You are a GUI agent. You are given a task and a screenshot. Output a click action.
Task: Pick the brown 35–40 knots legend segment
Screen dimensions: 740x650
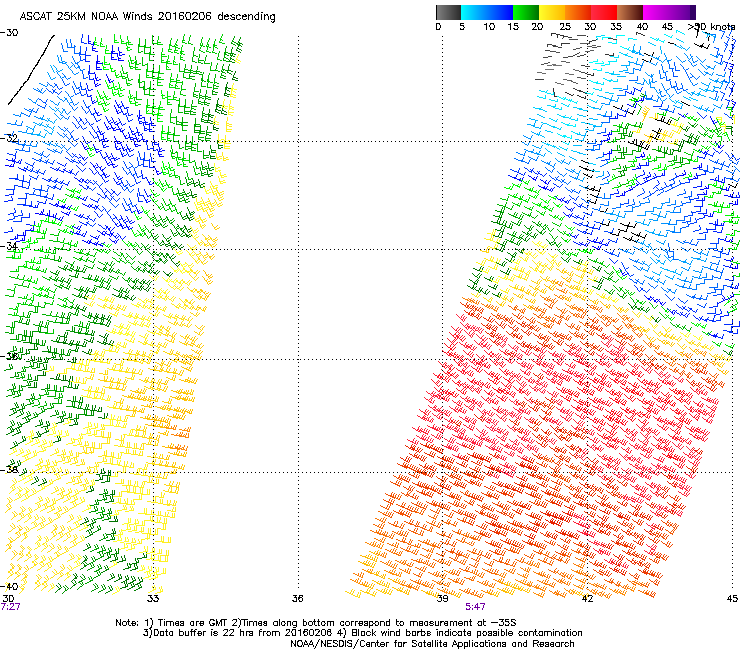[x=630, y=12]
